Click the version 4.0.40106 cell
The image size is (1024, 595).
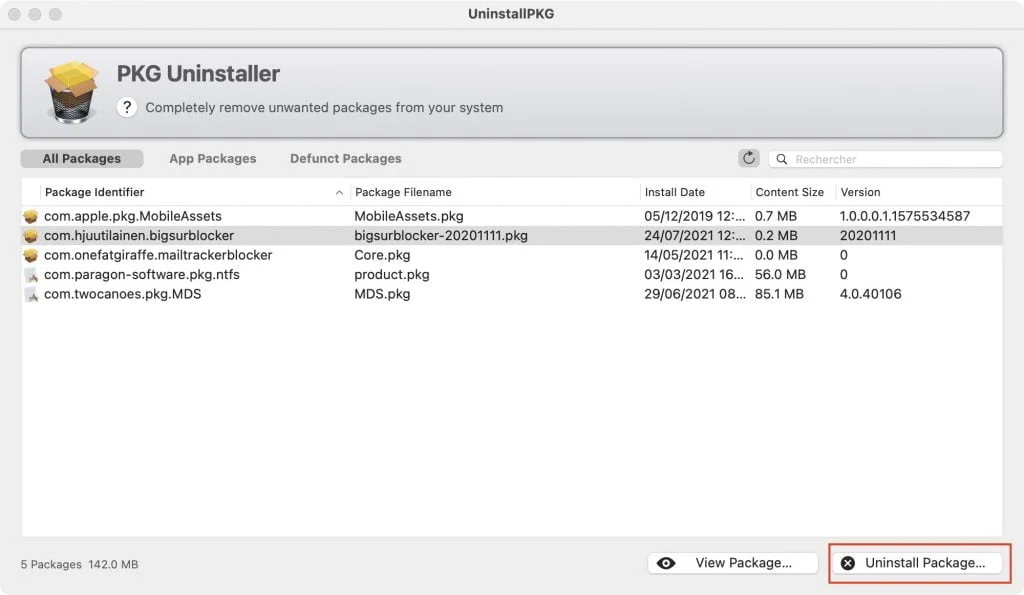pos(871,295)
